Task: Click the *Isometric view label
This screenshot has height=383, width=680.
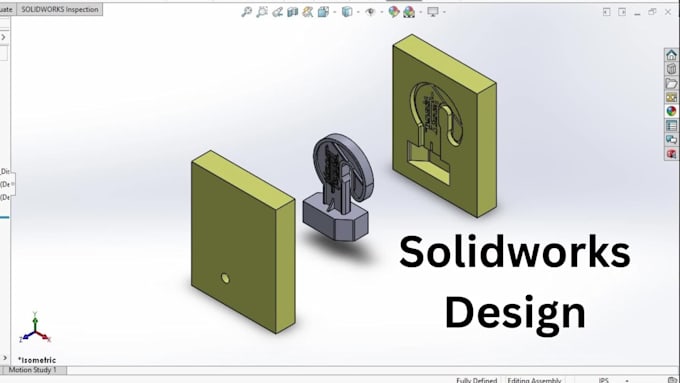Action: click(37, 360)
